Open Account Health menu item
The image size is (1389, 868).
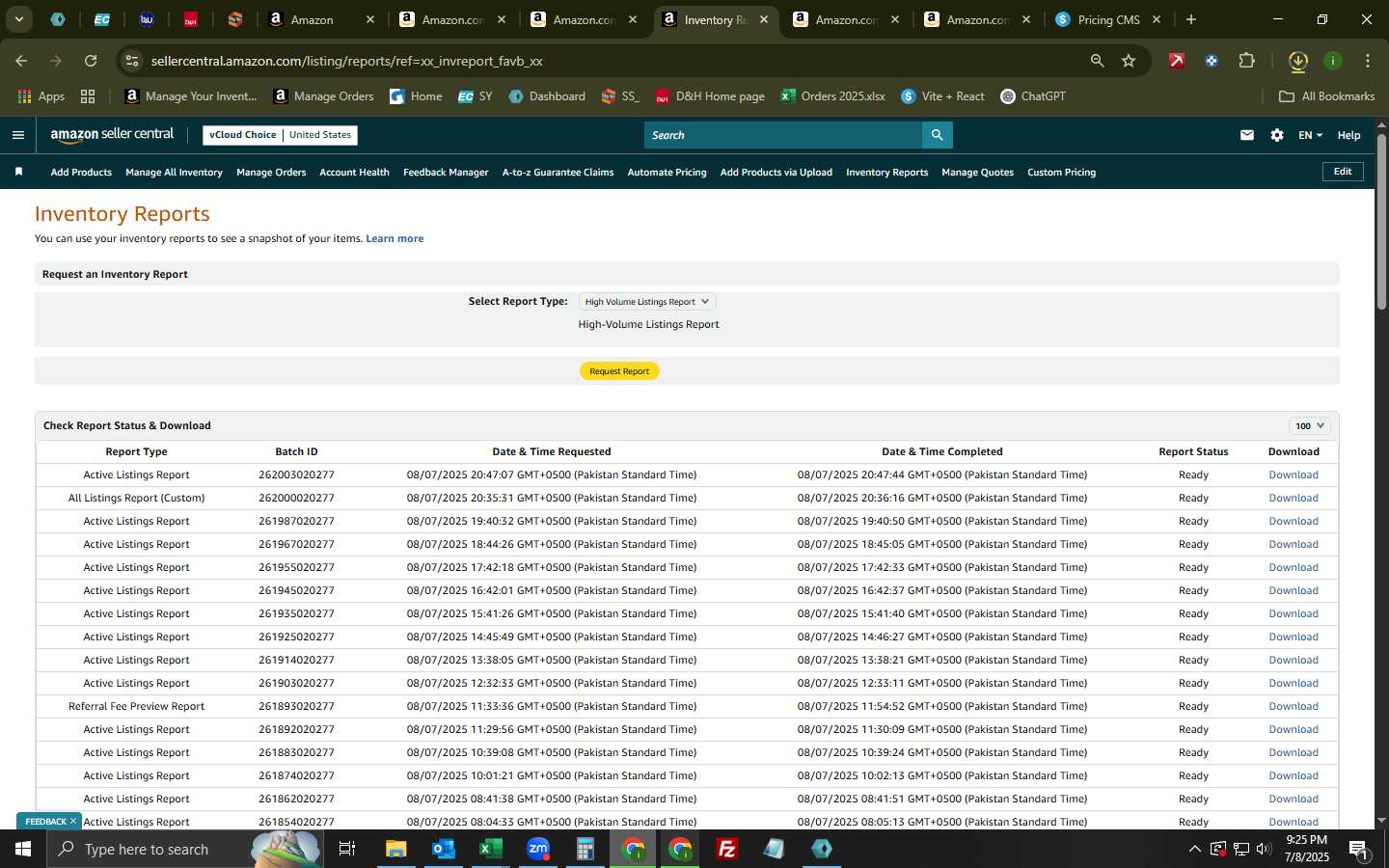point(354,173)
